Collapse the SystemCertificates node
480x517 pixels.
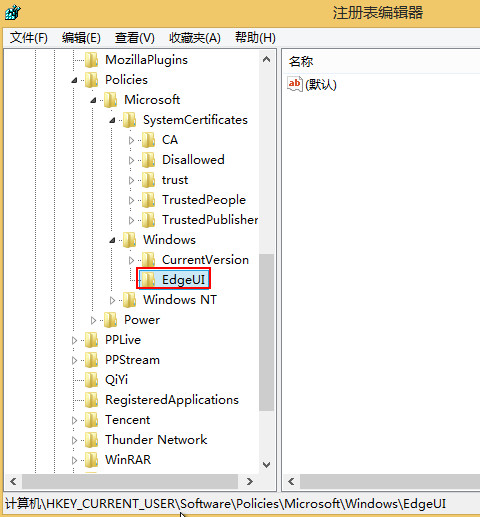[113, 120]
